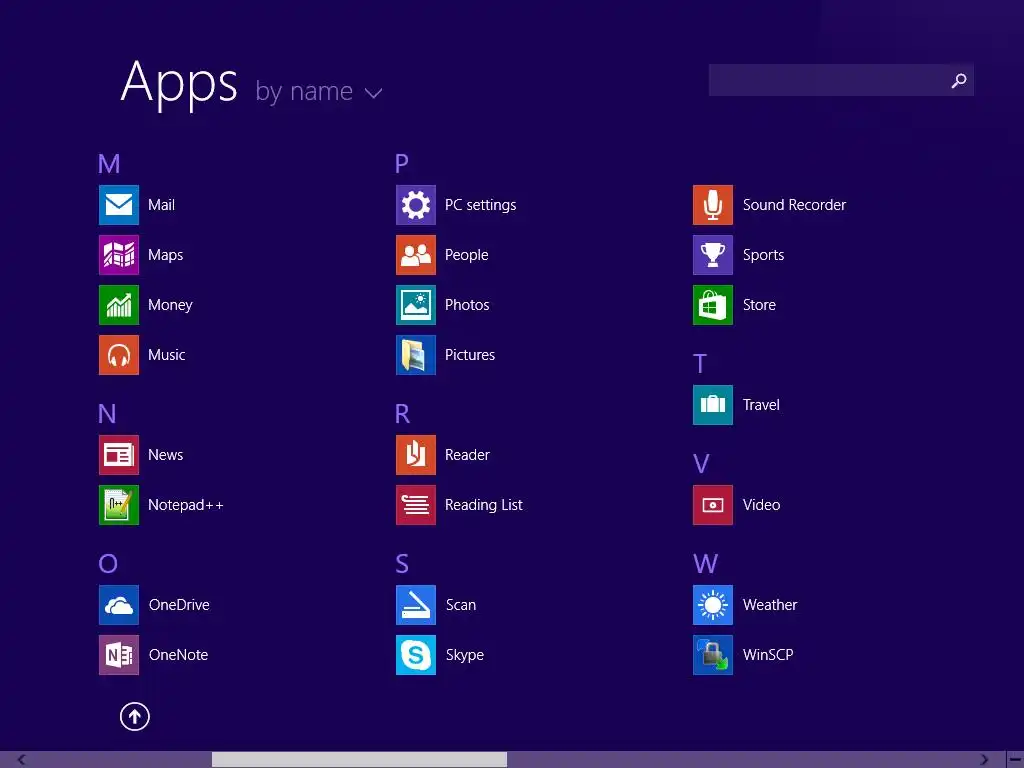Click the 'Skype' label text
1024x768 pixels.
click(464, 656)
